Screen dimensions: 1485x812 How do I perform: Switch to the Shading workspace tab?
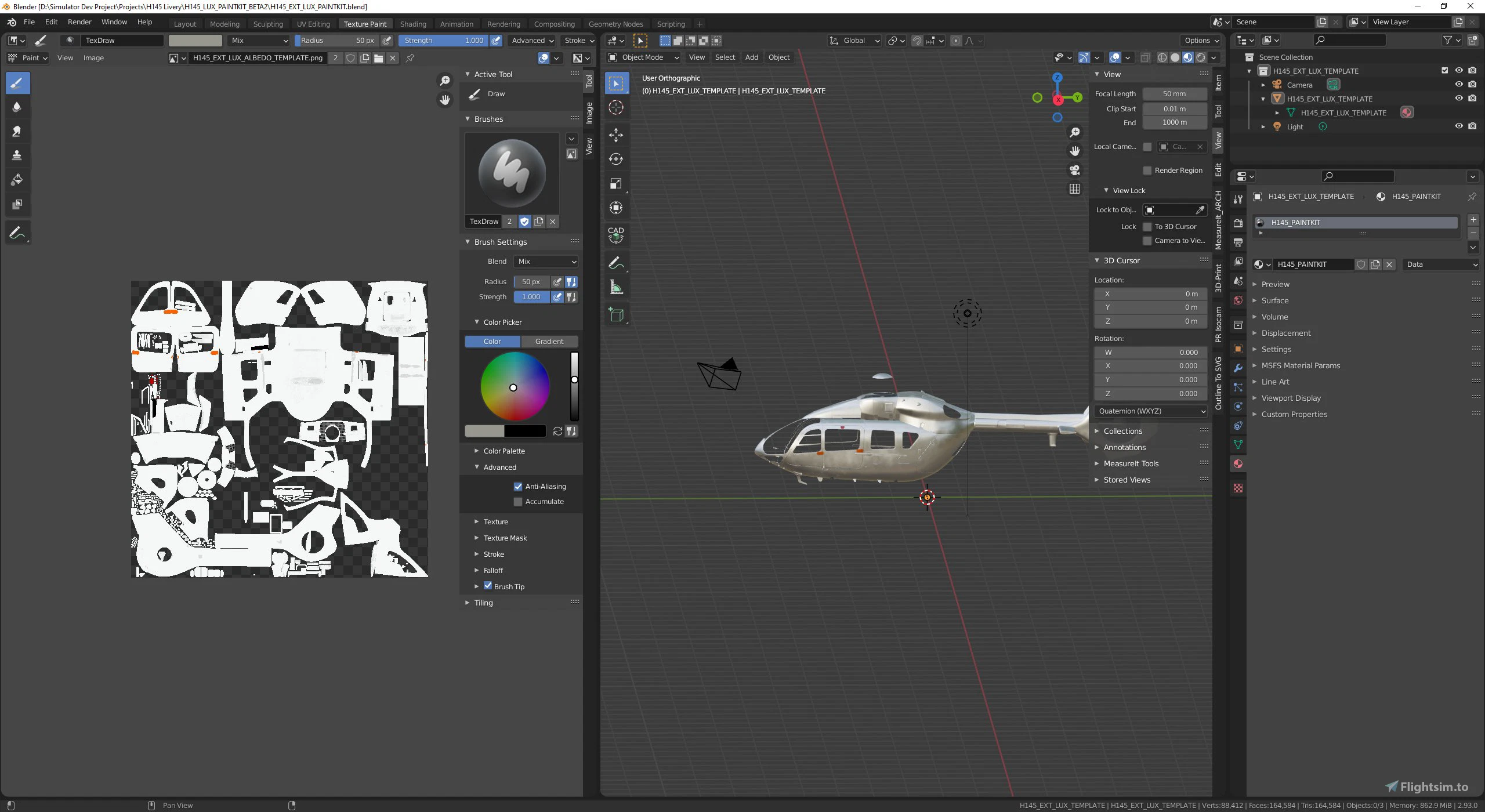point(413,24)
